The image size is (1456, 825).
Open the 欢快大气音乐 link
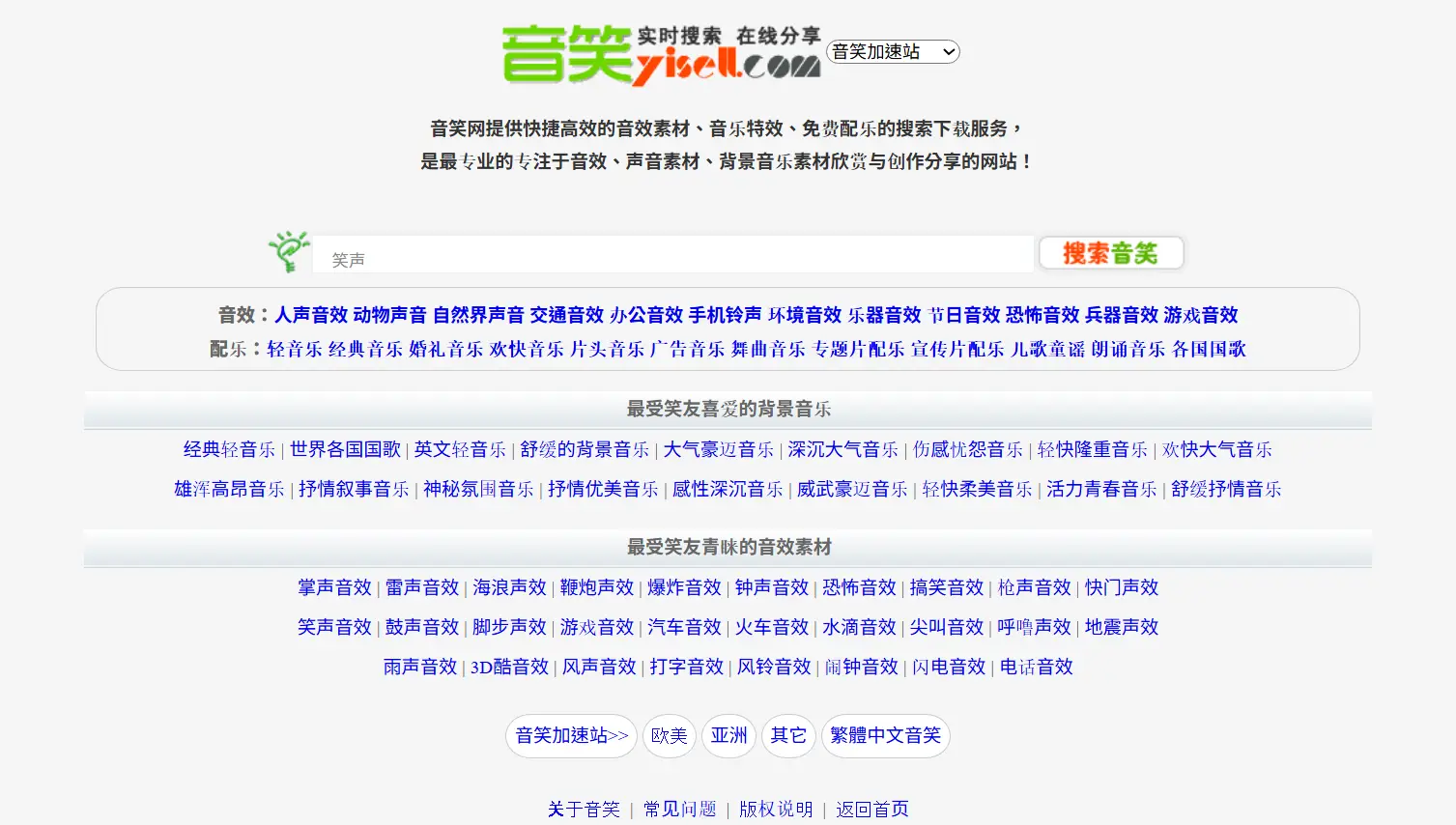click(1217, 449)
